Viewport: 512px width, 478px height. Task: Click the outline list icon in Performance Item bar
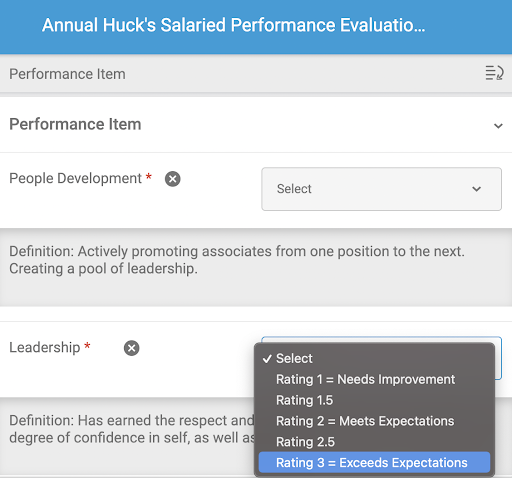click(494, 73)
